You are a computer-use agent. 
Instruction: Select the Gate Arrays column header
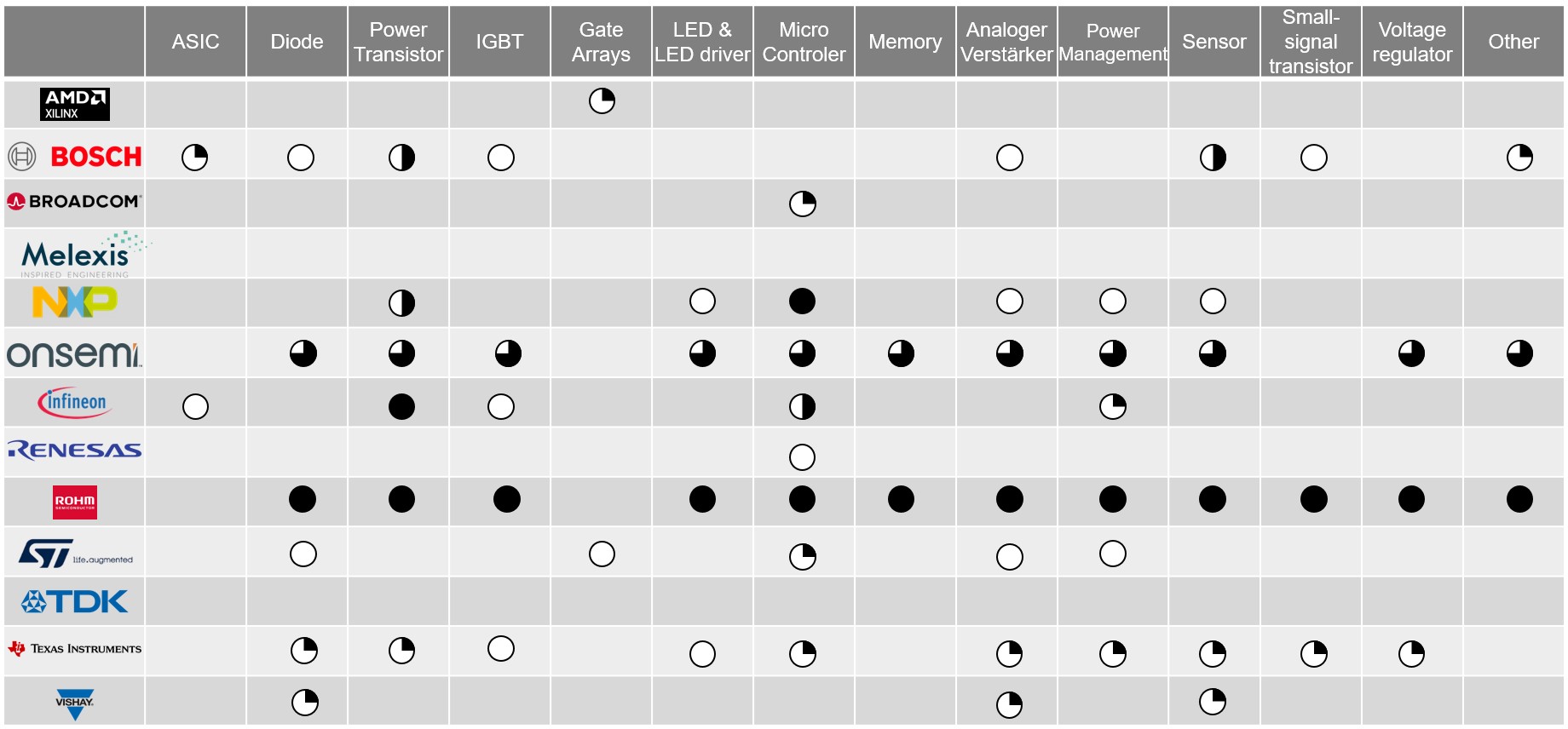pos(602,42)
